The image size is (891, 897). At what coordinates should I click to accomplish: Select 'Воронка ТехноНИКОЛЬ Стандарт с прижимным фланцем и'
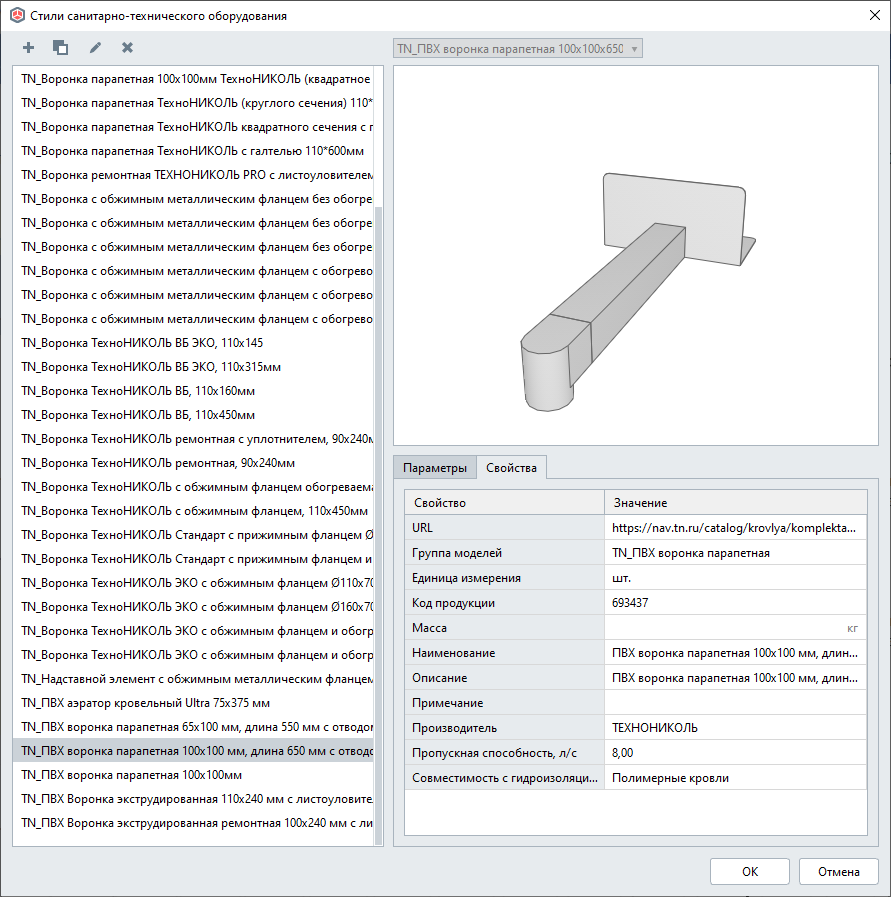coord(193,559)
